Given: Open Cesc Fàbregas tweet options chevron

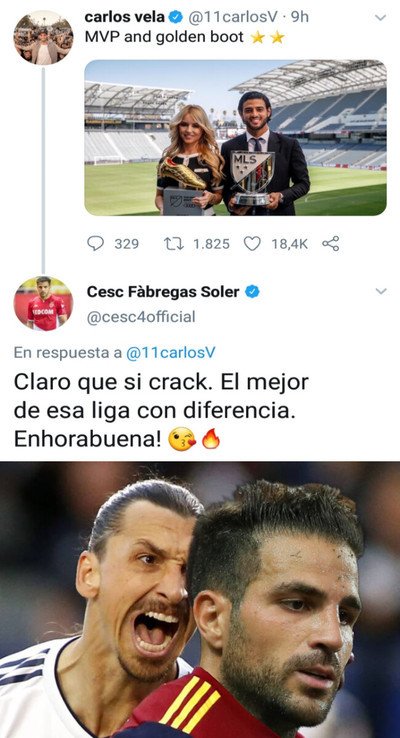Looking at the screenshot, I should (x=381, y=291).
